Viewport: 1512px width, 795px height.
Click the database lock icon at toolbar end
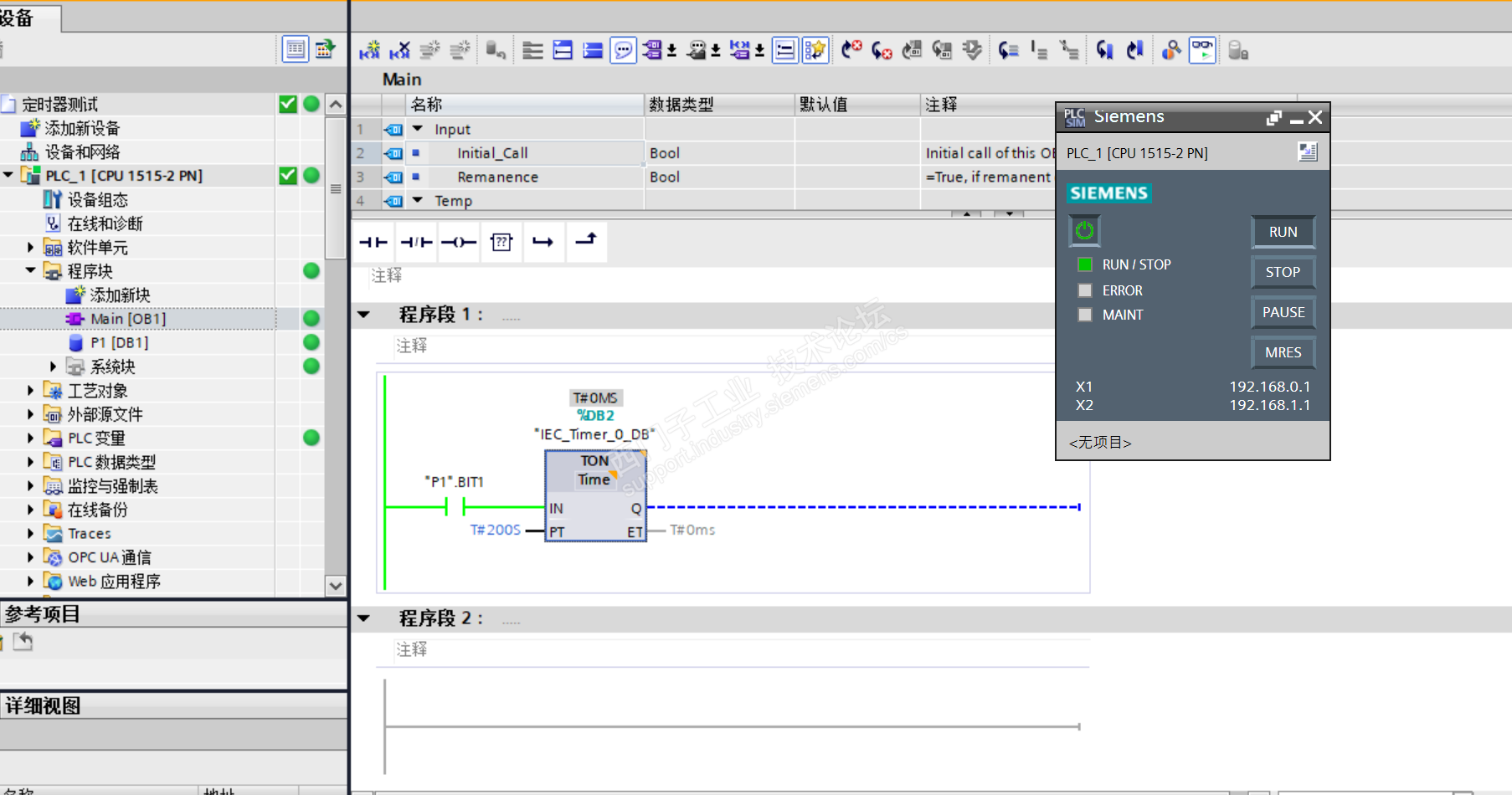[1238, 50]
